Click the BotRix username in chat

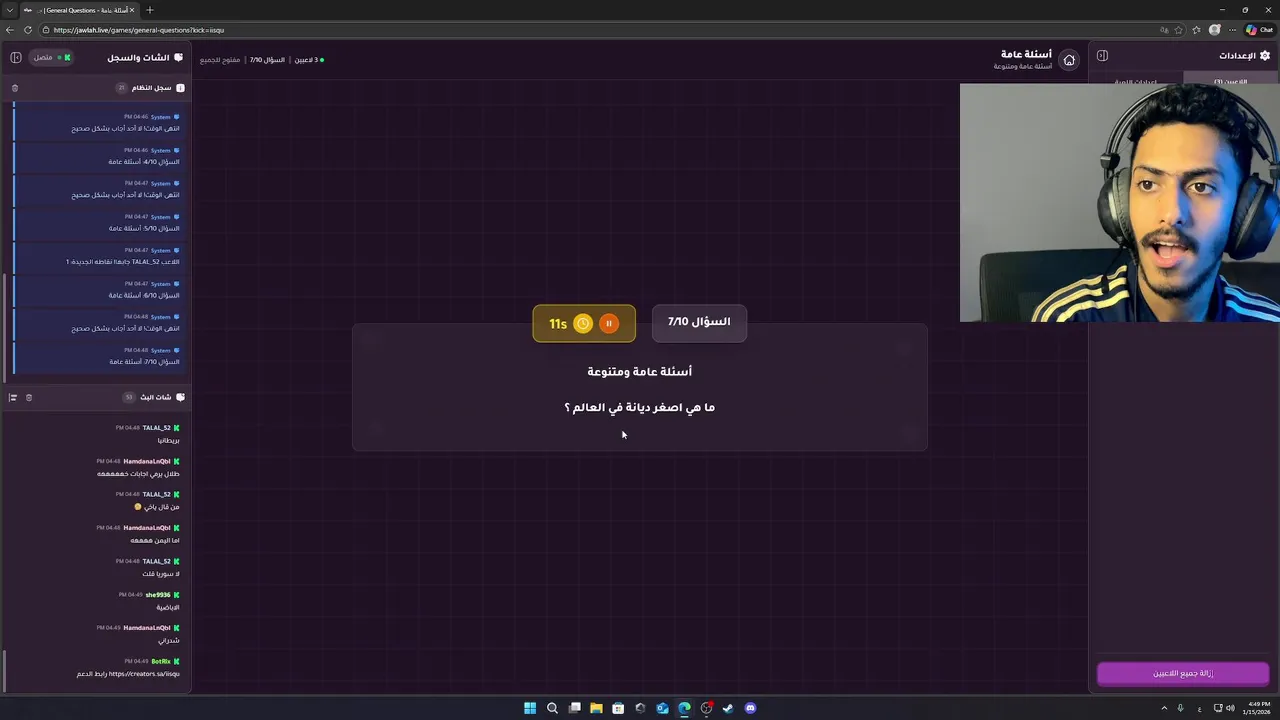tap(161, 661)
